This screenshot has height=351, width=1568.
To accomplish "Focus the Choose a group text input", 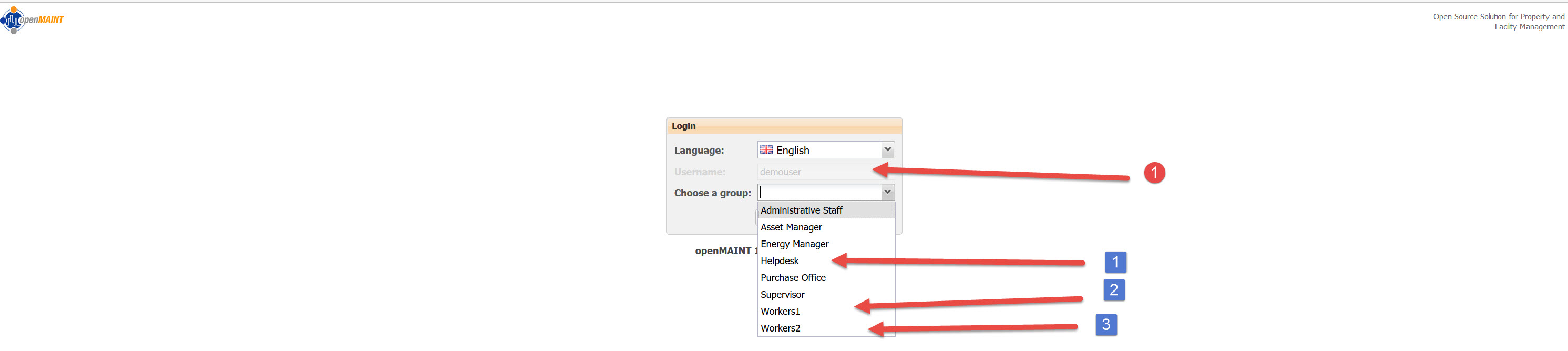I will tap(819, 193).
